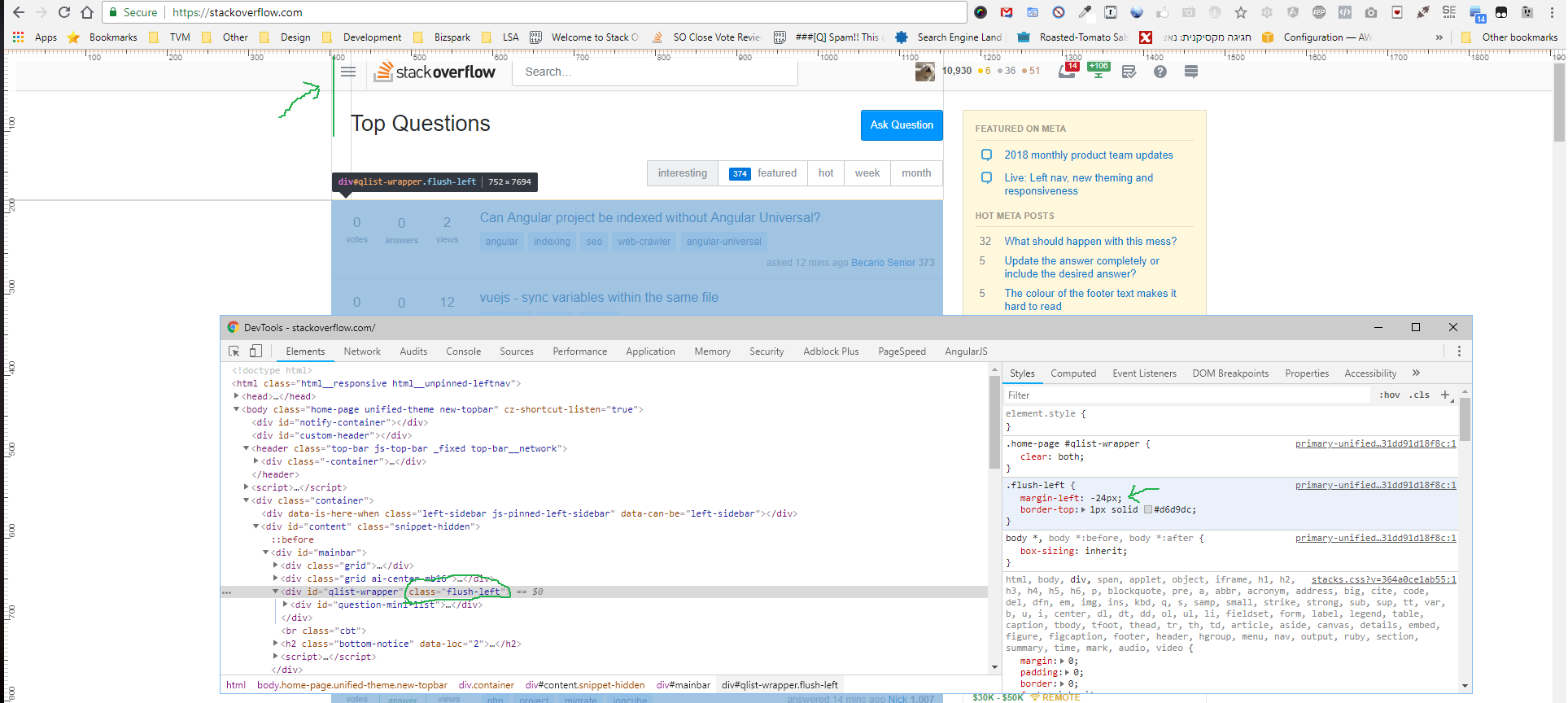The image size is (1568, 703).
Task: Click the color picker eyedropper extension icon
Action: coord(1085,12)
